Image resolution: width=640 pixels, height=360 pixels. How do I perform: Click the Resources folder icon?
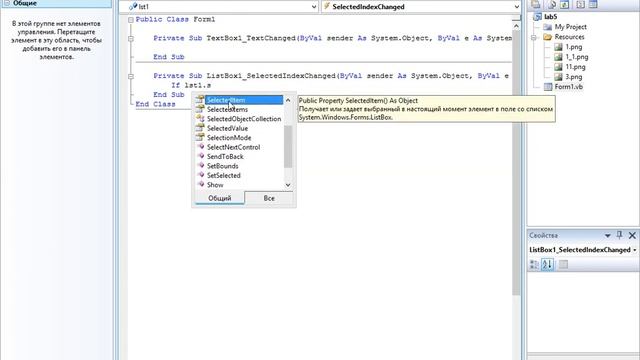pyautogui.click(x=547, y=37)
